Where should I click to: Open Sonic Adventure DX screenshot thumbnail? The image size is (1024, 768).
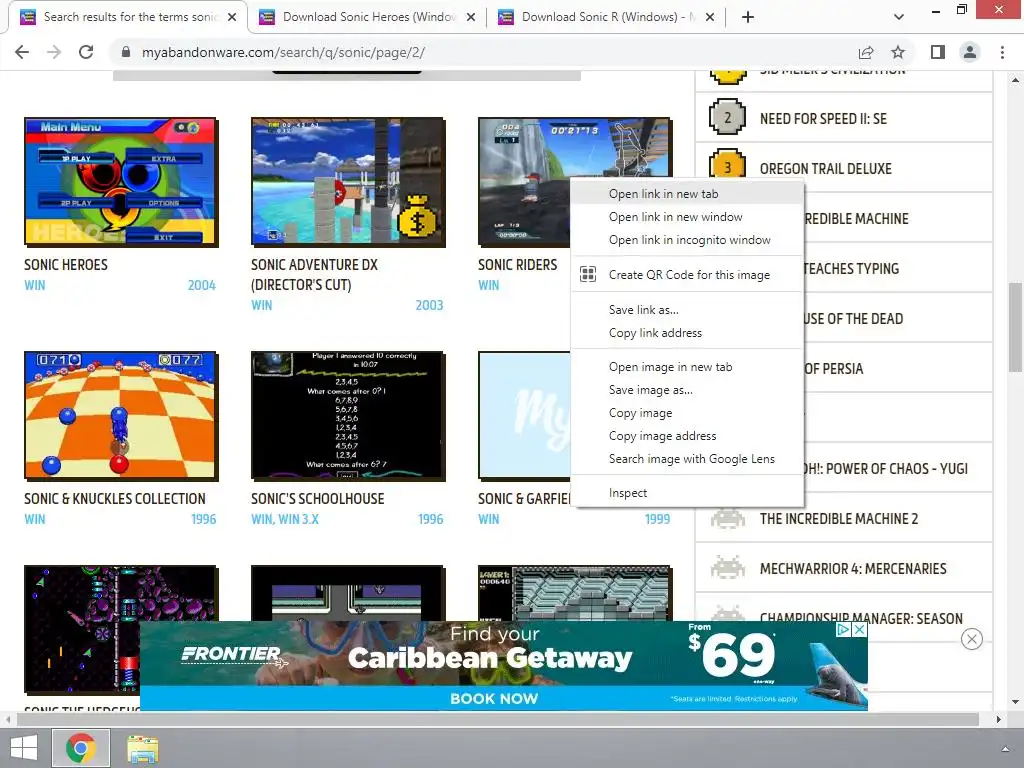click(348, 182)
